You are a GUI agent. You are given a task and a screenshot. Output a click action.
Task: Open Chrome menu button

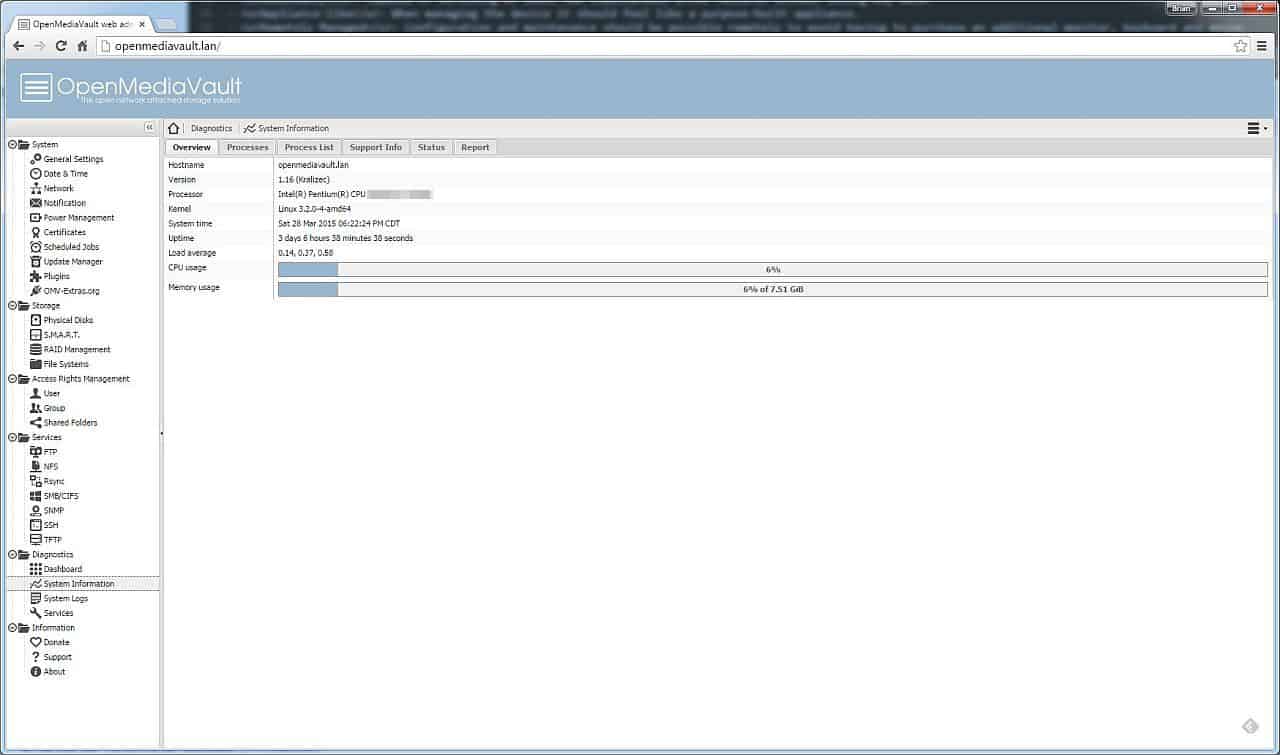pos(1263,46)
